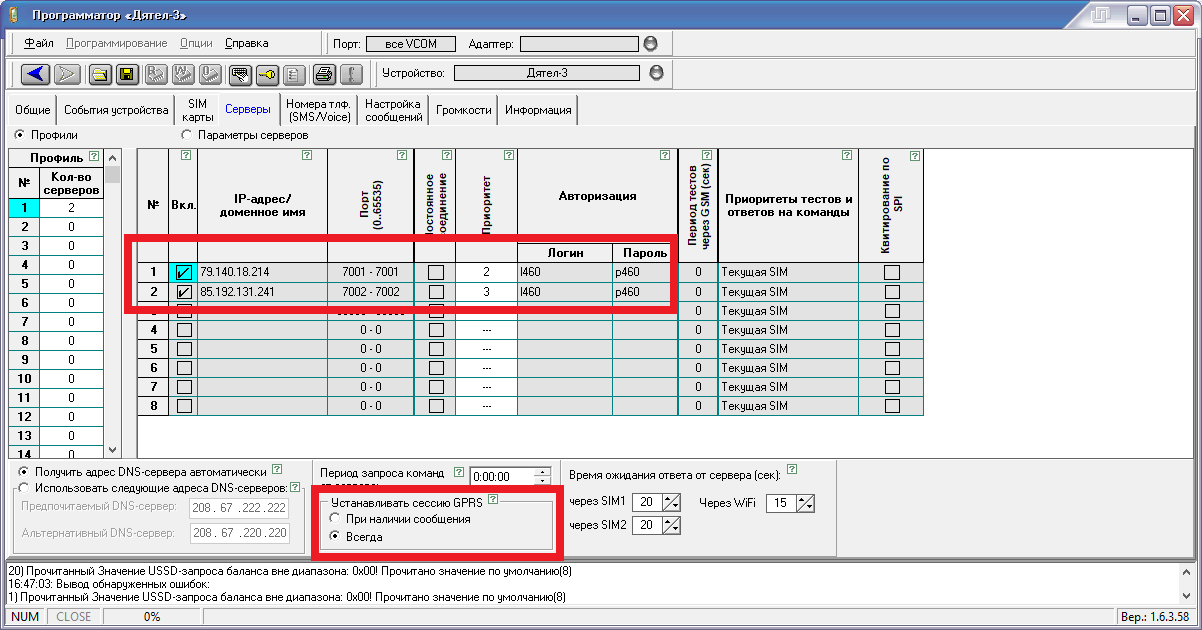
Task: Click the Устройство field showing Дятел-3
Action: point(547,73)
